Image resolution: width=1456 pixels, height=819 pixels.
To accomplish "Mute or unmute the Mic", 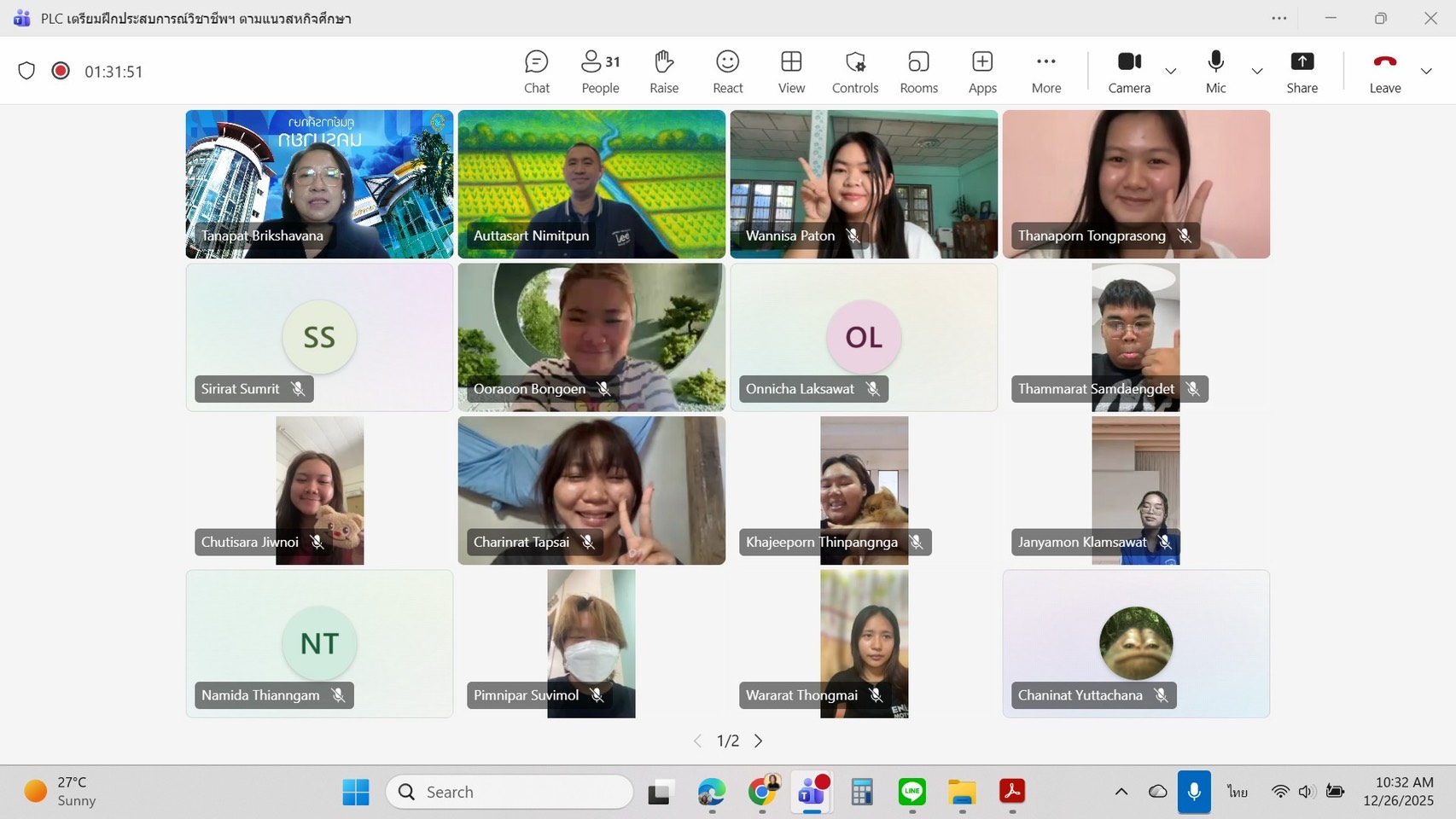I will [1215, 72].
